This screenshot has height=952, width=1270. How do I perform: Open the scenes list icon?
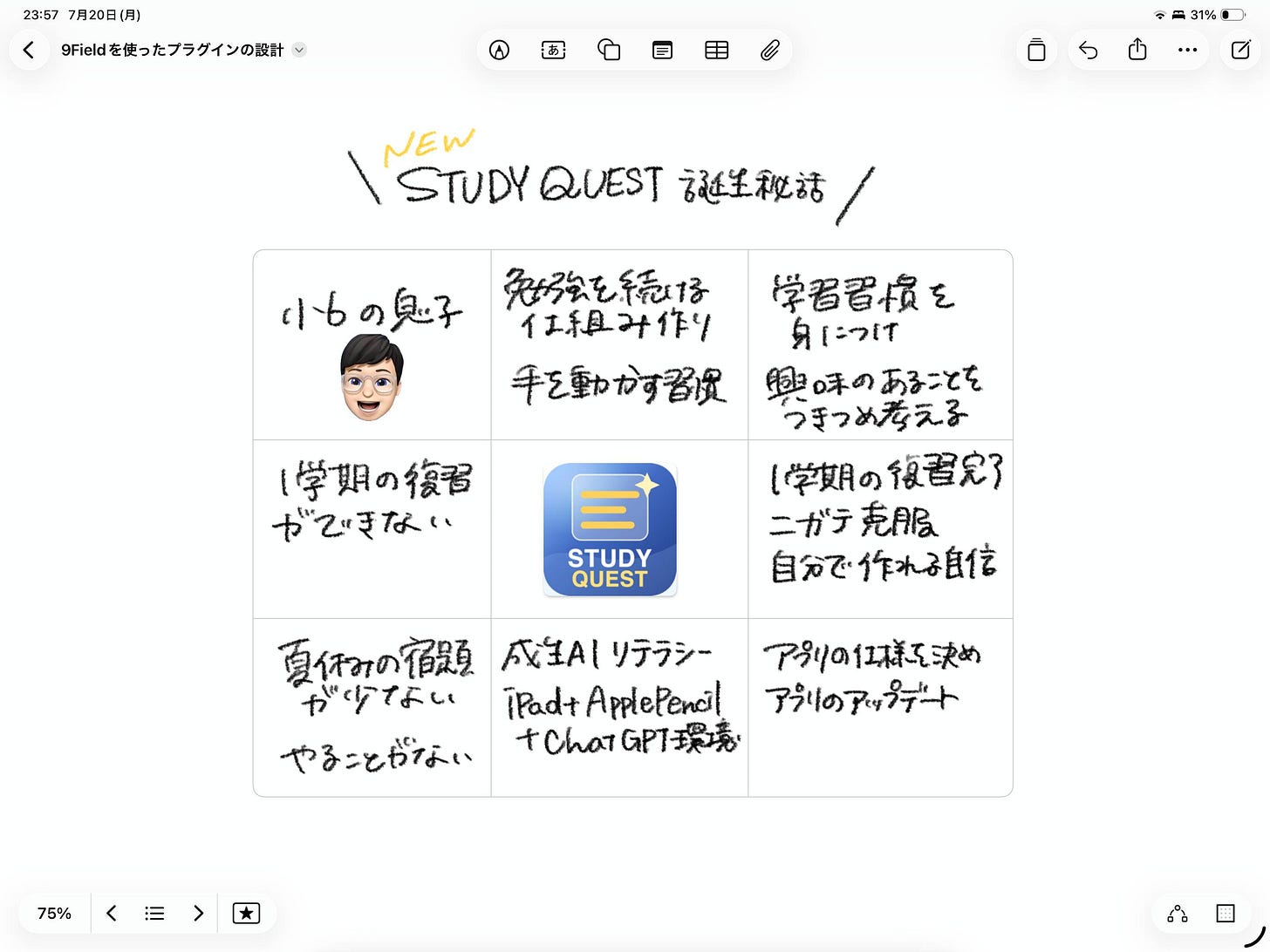154,913
